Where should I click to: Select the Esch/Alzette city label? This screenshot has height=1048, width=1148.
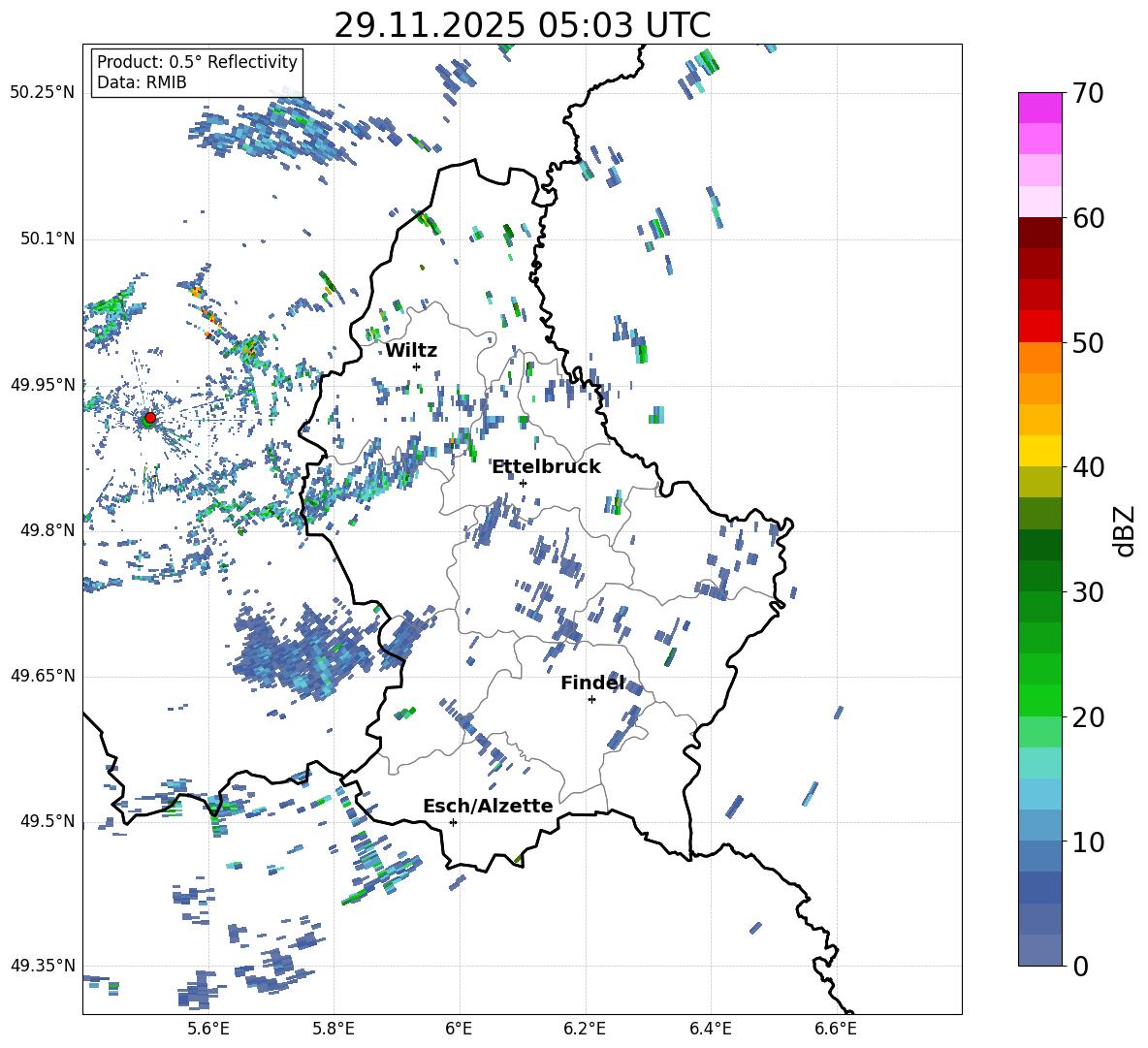tap(488, 806)
